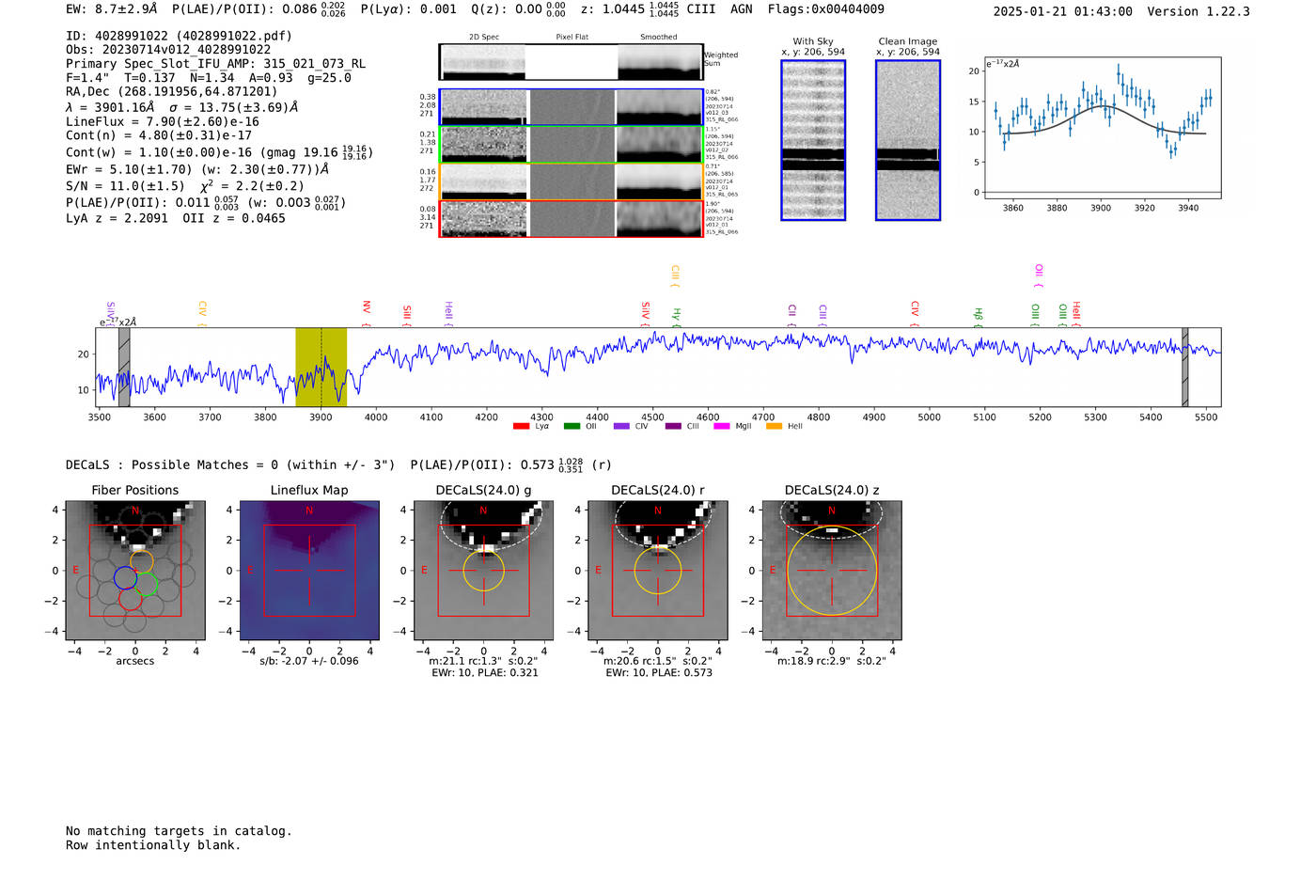Screen dimensions: 1316x896
Task: Click the AGN classification label
Action: pyautogui.click(x=742, y=9)
